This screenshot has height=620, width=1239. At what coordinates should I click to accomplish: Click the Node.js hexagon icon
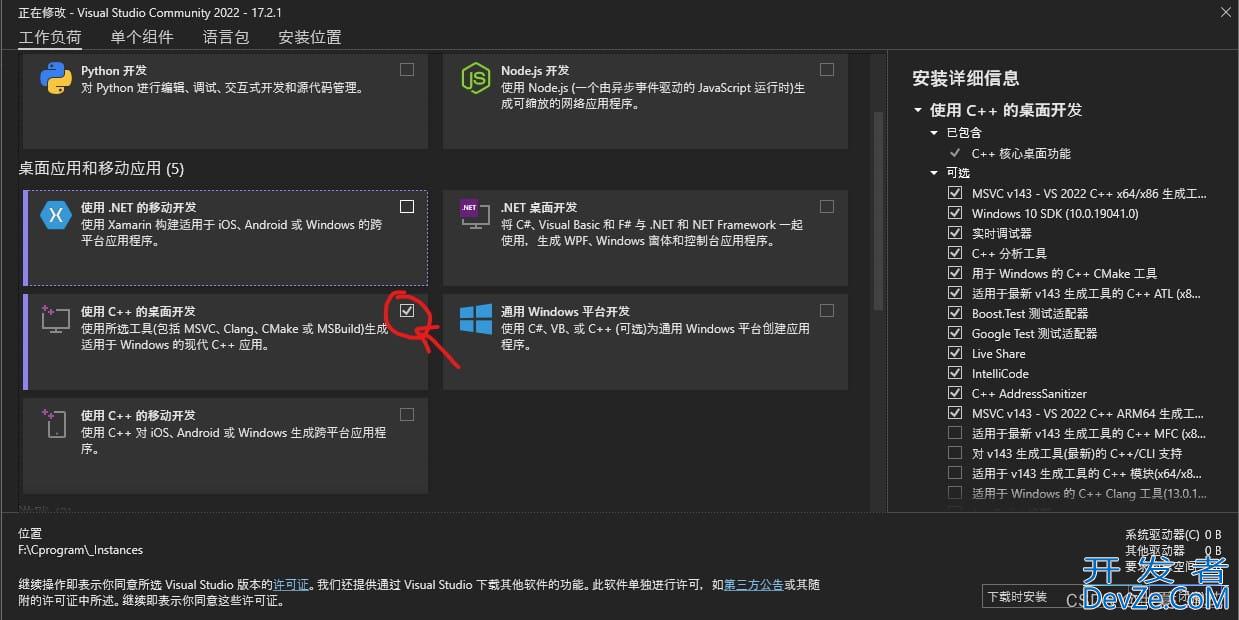[475, 78]
